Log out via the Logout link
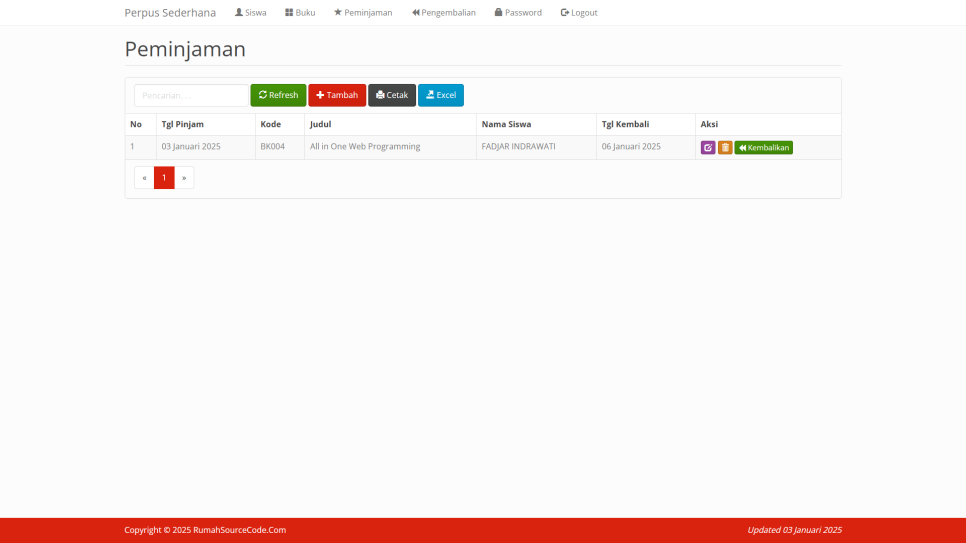 tap(579, 13)
